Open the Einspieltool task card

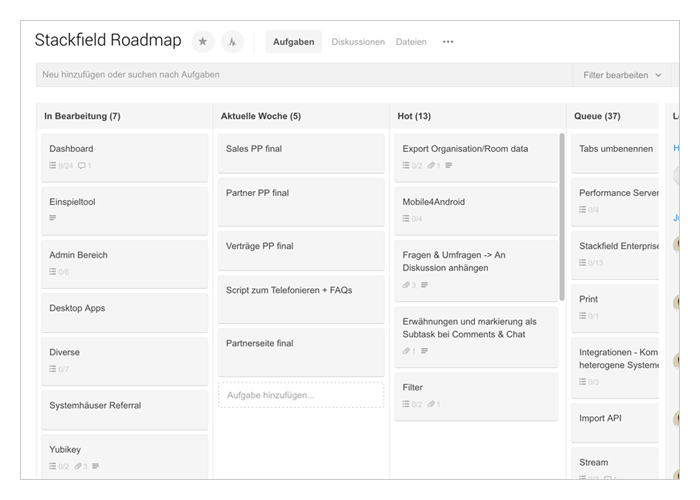click(x=125, y=211)
